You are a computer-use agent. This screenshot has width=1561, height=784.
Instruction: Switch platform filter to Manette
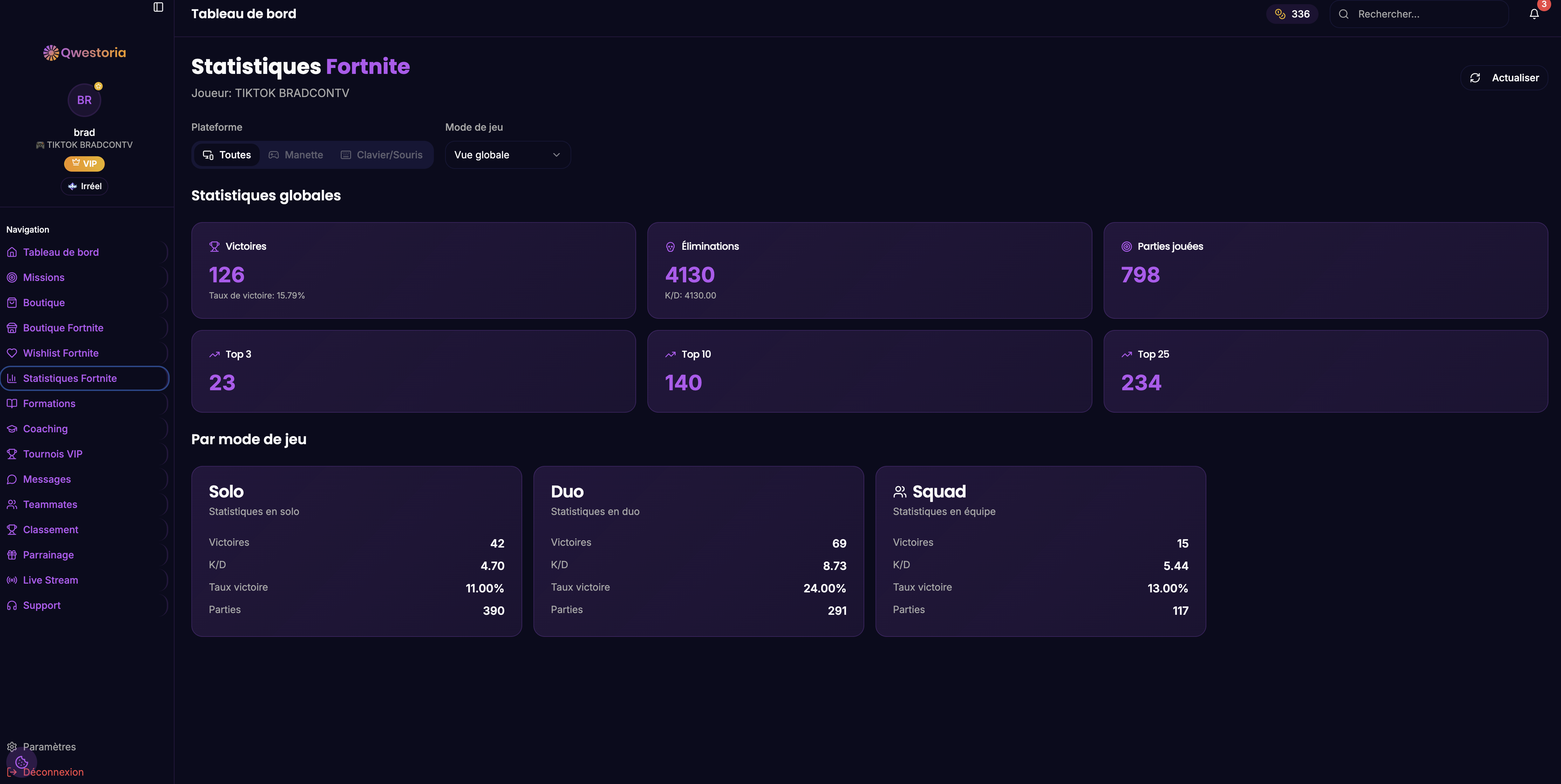pos(296,155)
